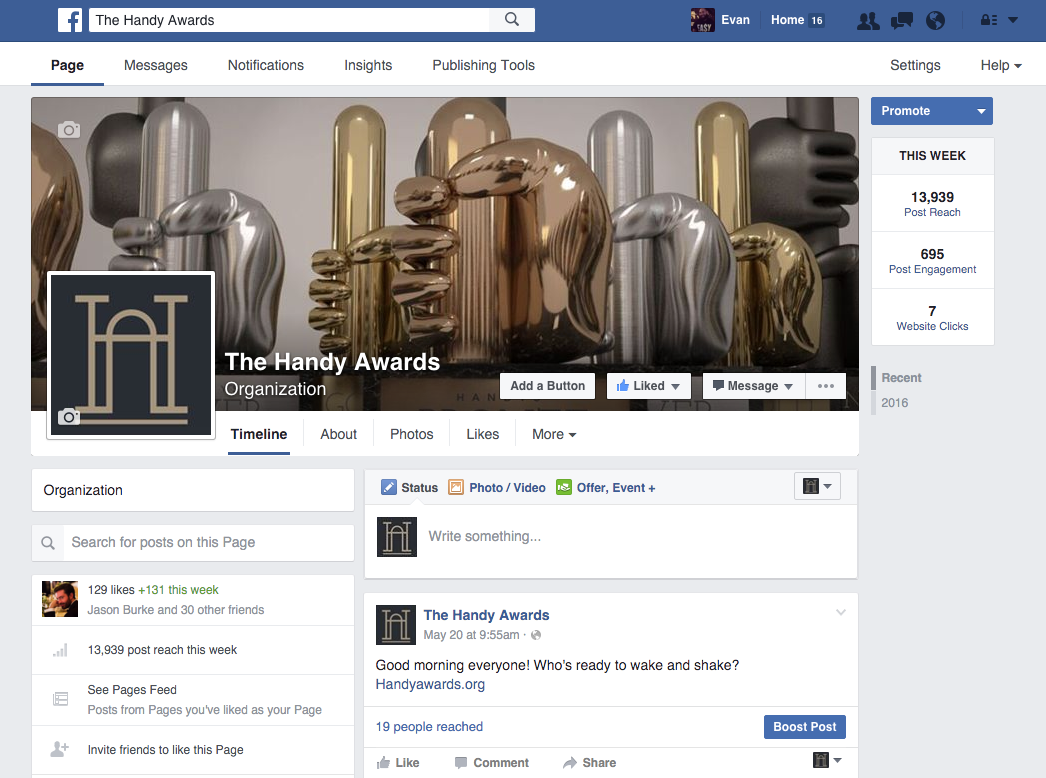Open the privacy shortcuts lock icon
This screenshot has width=1046, height=778.
pos(989,20)
